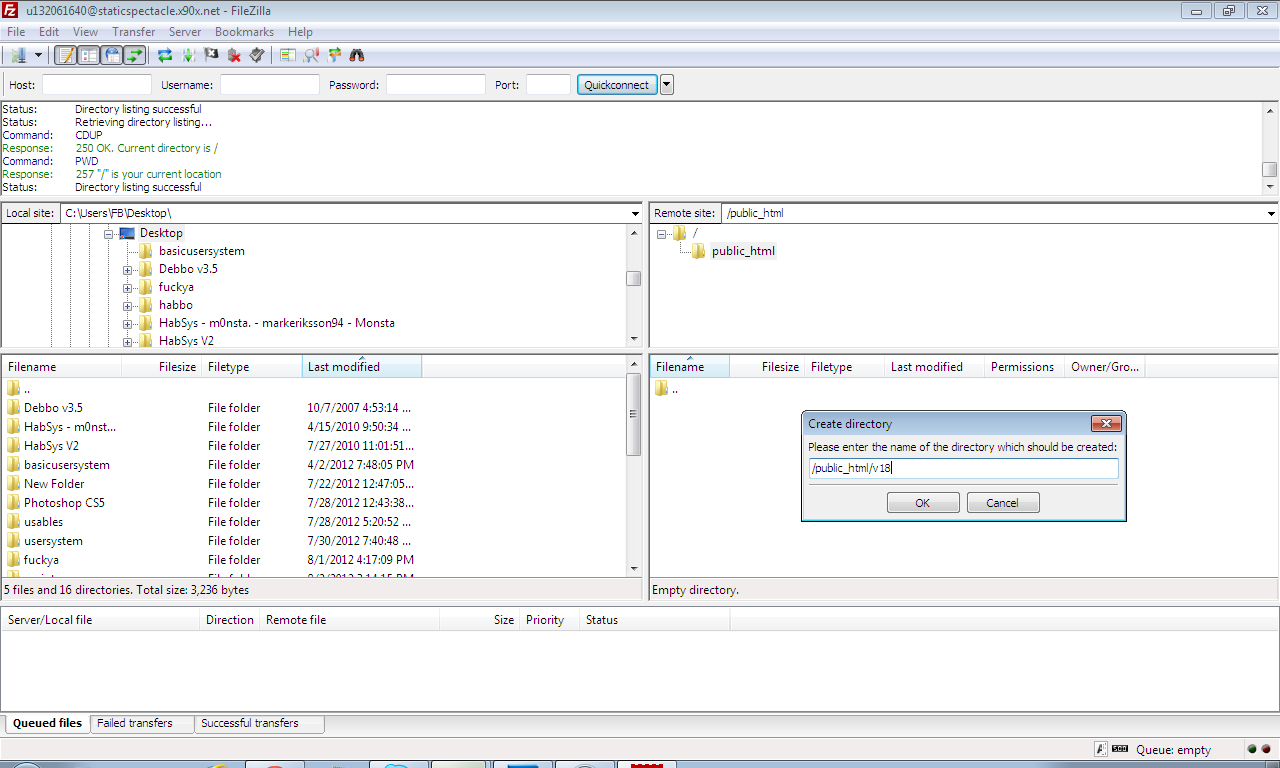The width and height of the screenshot is (1280, 768).
Task: Refresh the file and folder lists
Action: tap(165, 55)
